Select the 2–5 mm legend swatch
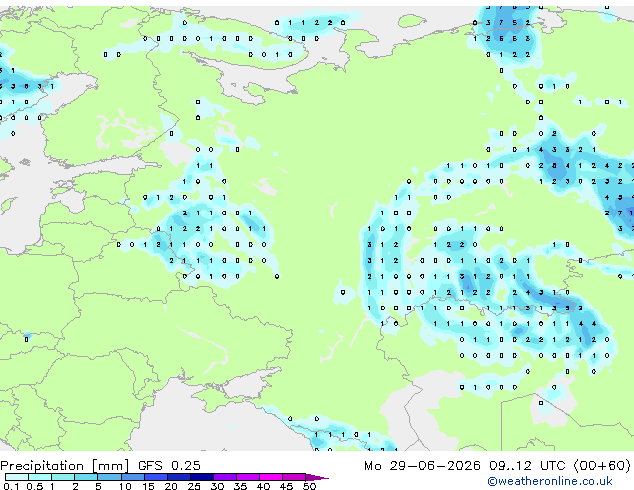This screenshot has height=490, width=634. click(x=86, y=477)
